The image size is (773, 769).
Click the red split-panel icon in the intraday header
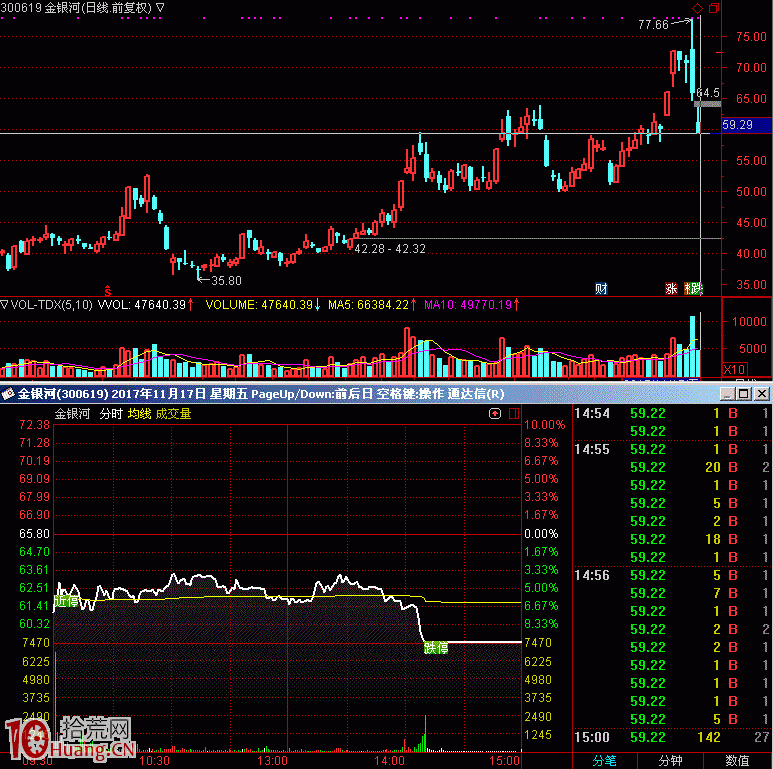[514, 413]
